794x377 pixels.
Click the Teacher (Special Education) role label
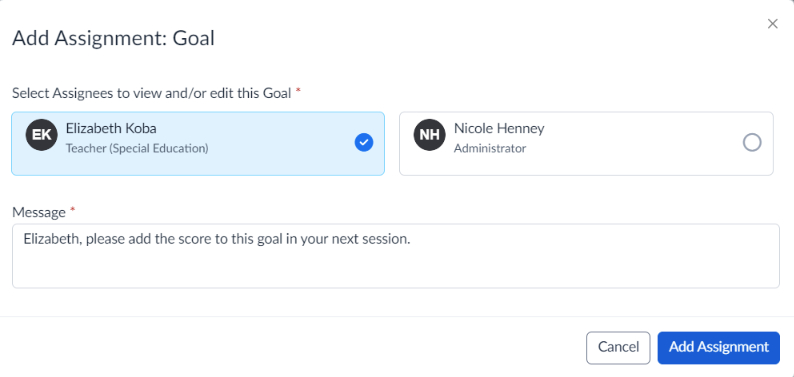point(137,149)
